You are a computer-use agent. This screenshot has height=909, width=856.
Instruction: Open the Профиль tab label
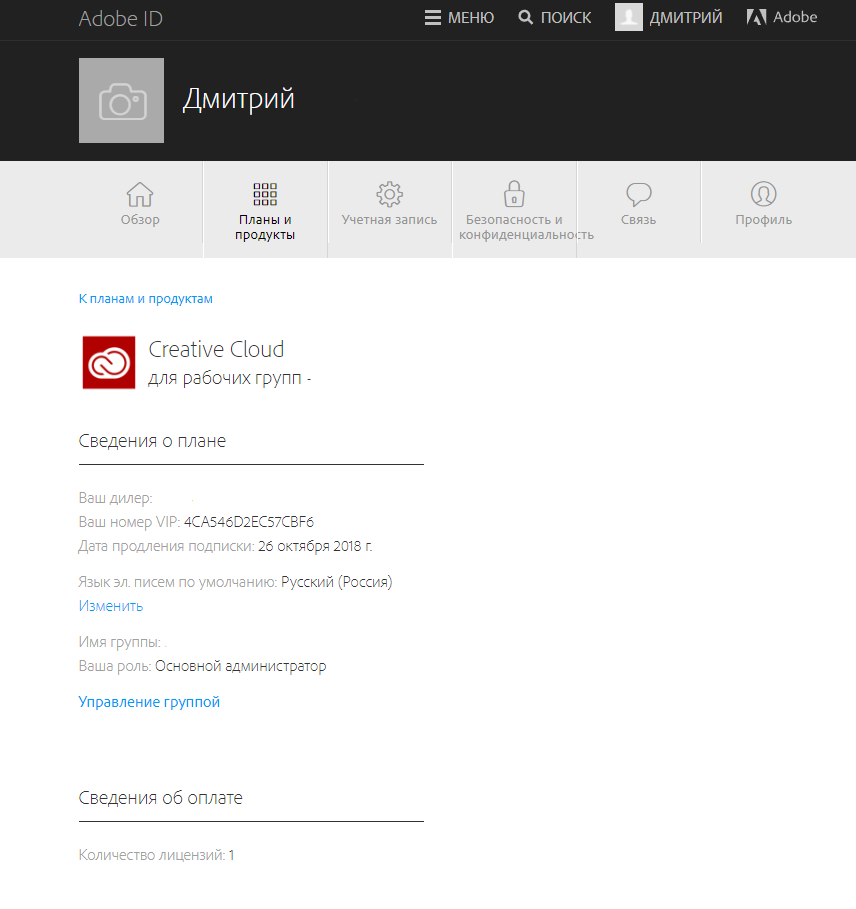coord(763,220)
